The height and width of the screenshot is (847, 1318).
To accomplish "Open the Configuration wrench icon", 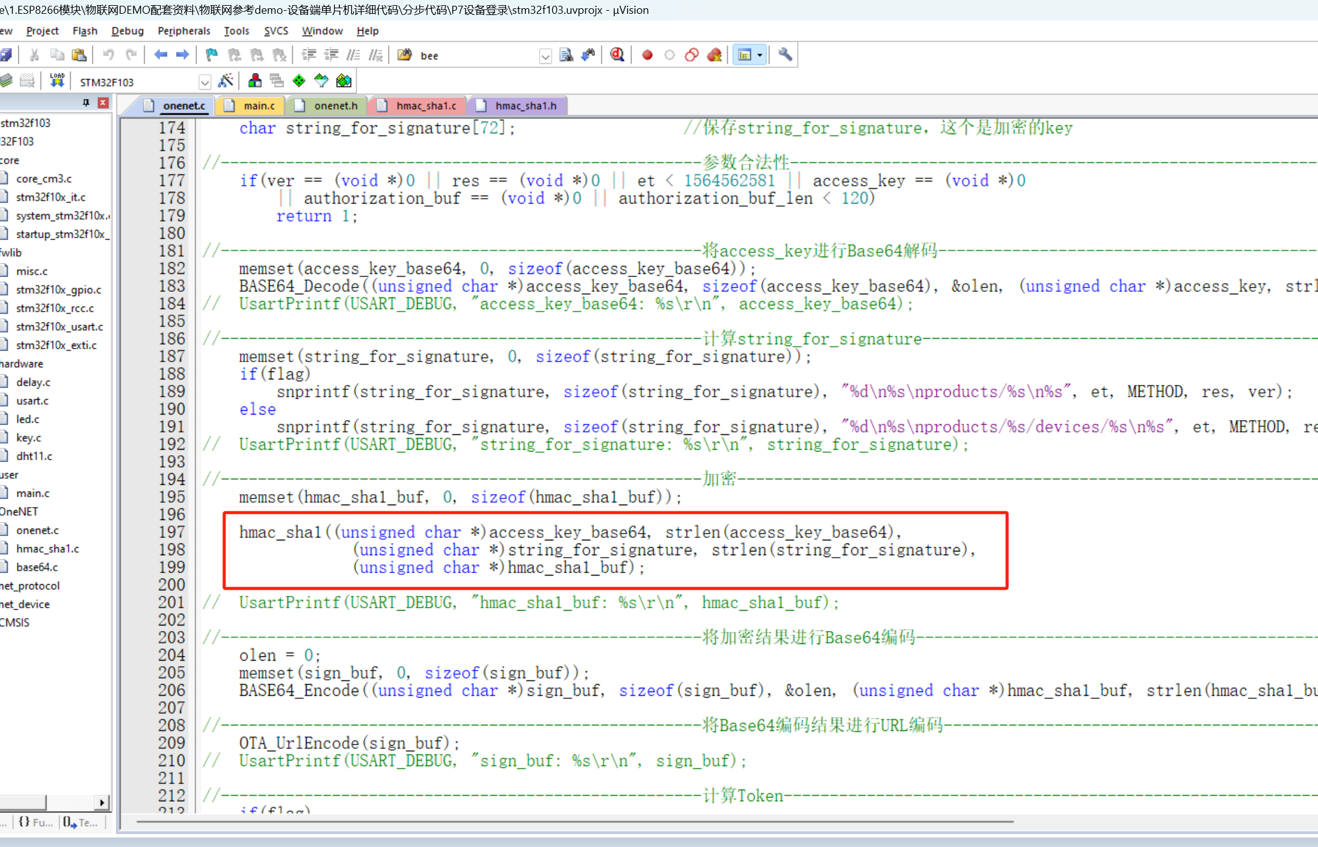I will [x=785, y=55].
